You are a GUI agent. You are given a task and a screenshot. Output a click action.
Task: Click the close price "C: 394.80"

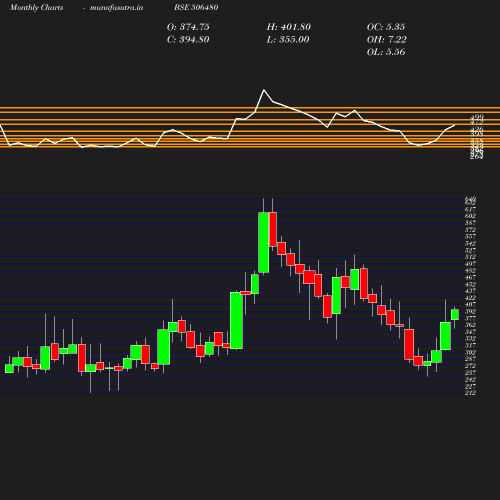[x=188, y=40]
